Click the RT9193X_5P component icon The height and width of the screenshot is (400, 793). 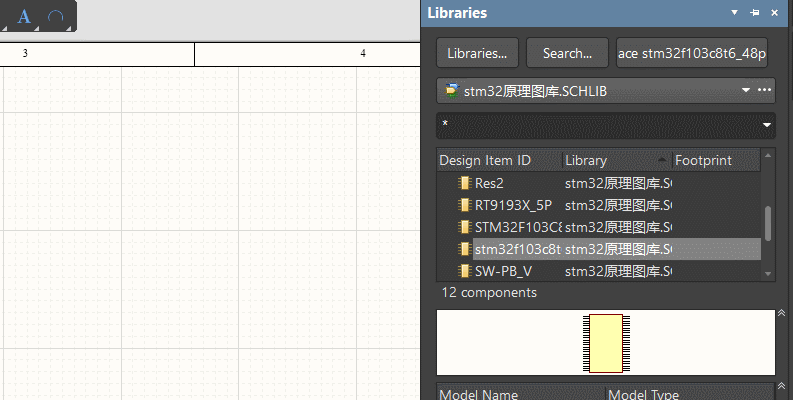464,205
